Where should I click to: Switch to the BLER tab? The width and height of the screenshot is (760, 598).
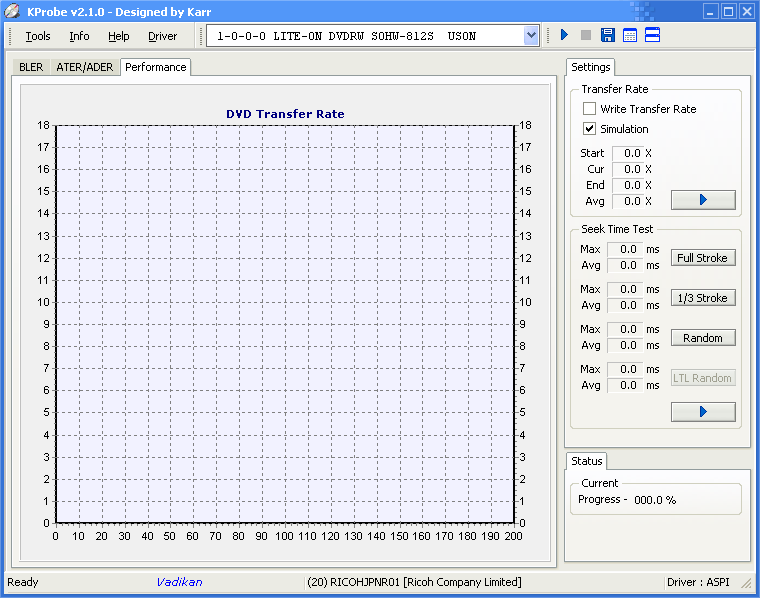[x=31, y=67]
